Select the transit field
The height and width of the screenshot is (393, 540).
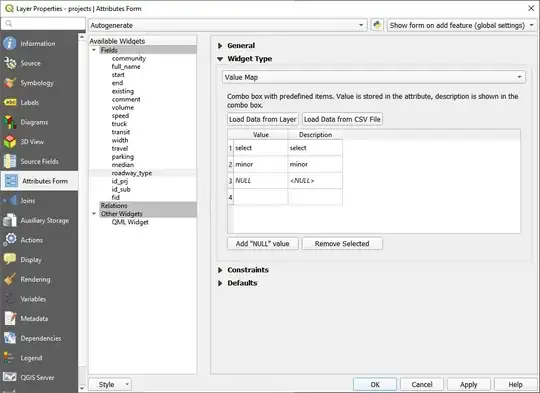121,132
